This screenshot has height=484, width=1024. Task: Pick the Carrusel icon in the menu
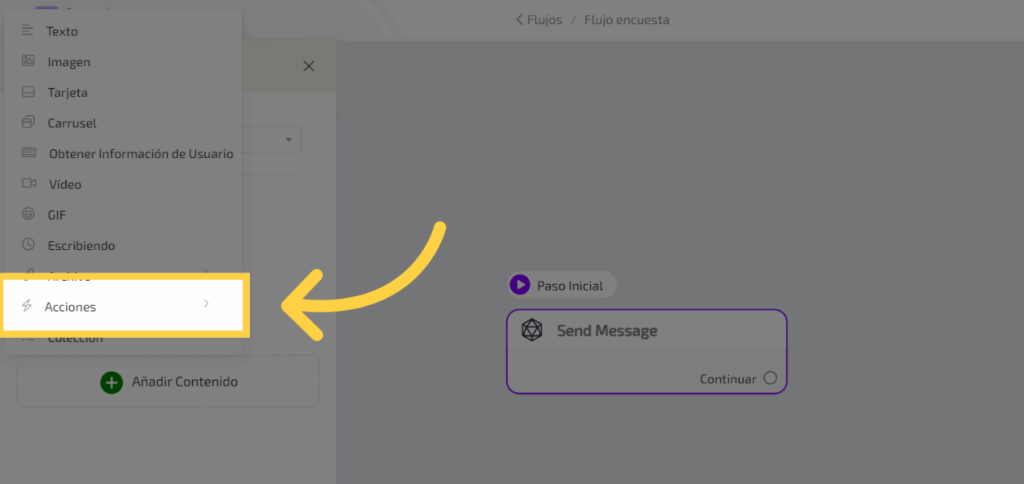(28, 123)
